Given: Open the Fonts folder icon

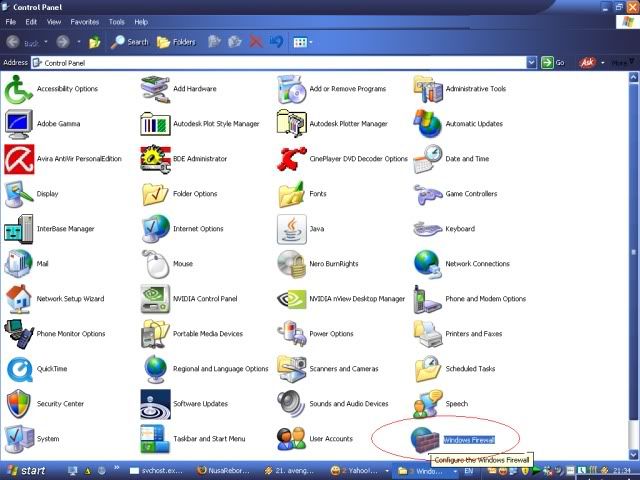Looking at the screenshot, I should 291,194.
